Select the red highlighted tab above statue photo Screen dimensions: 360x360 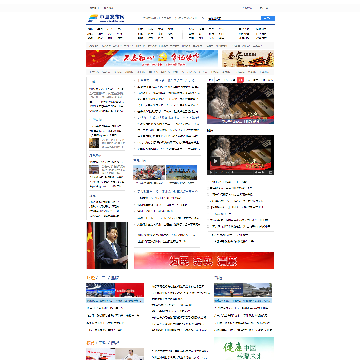241,80
